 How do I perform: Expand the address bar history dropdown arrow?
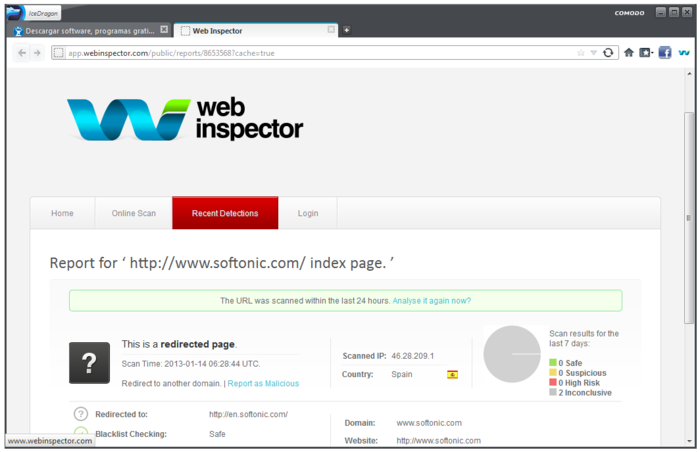[x=594, y=53]
